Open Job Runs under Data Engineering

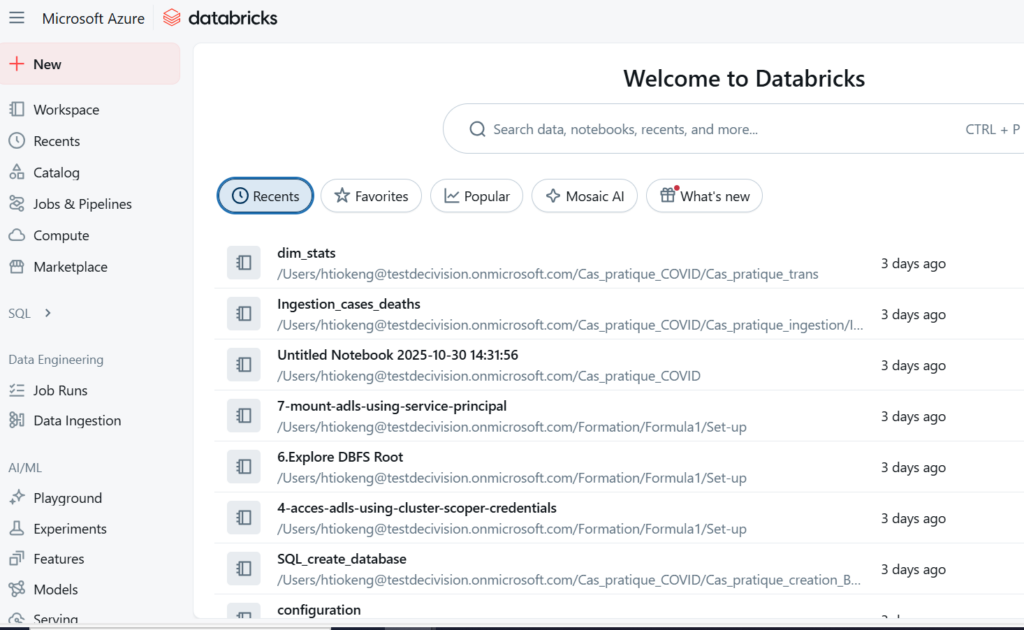coord(60,390)
